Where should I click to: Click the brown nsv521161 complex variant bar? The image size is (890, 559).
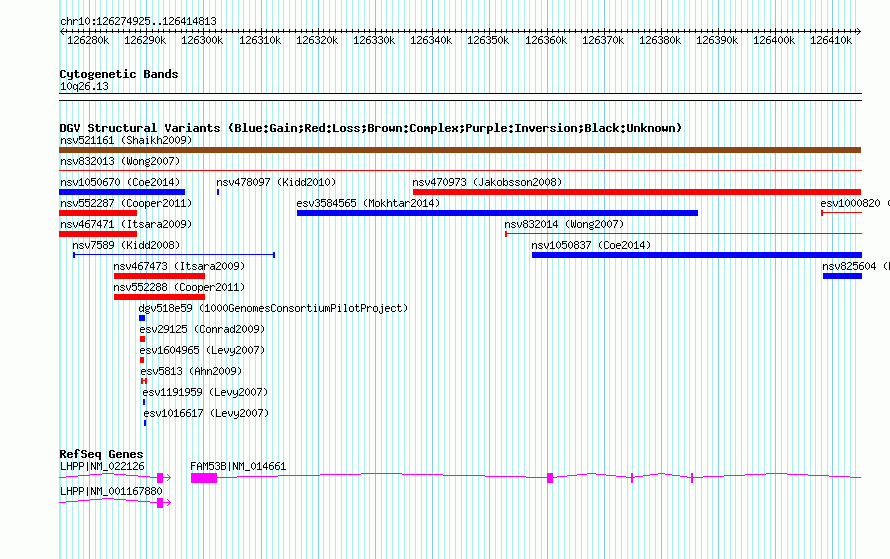tap(460, 150)
